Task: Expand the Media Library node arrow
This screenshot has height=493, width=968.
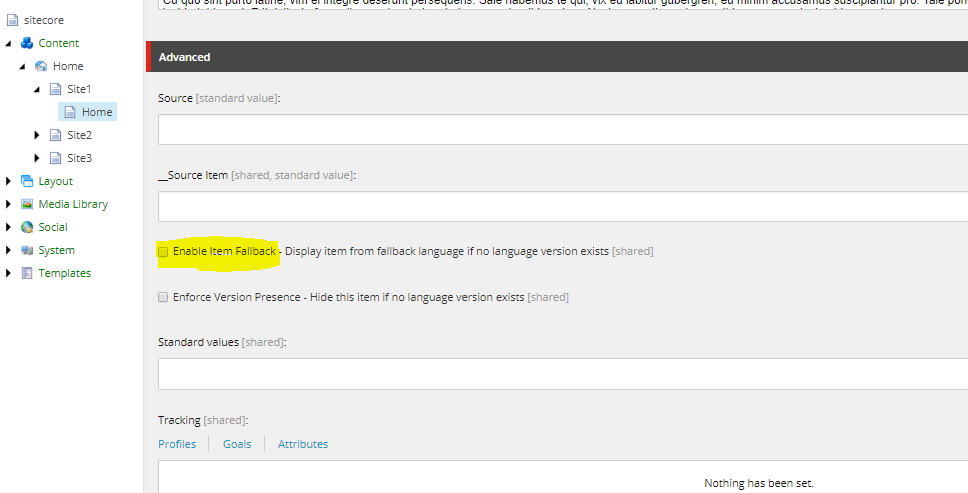Action: [x=8, y=204]
